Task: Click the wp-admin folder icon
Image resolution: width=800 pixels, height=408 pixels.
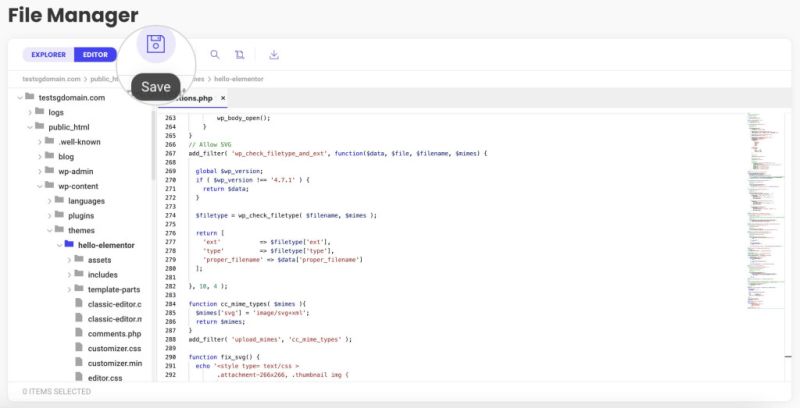Action: [49, 170]
